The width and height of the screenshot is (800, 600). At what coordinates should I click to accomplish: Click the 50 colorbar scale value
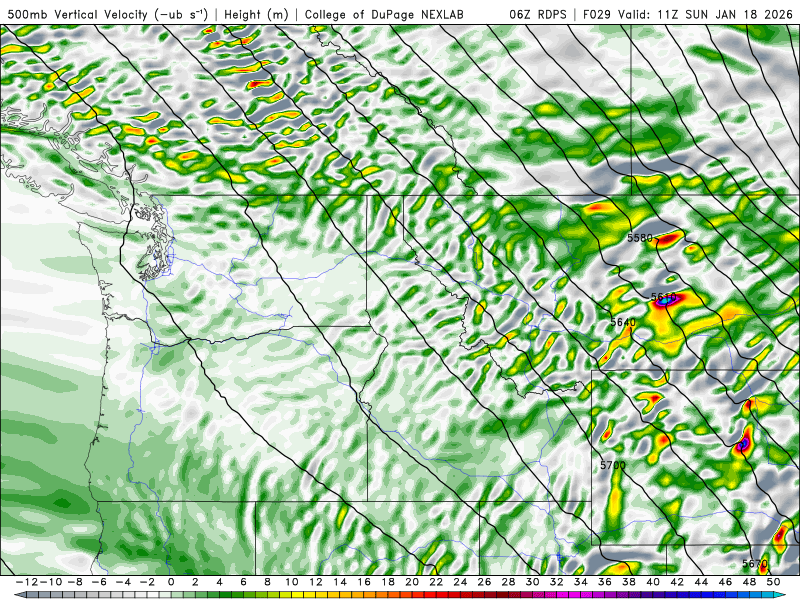tap(773, 582)
